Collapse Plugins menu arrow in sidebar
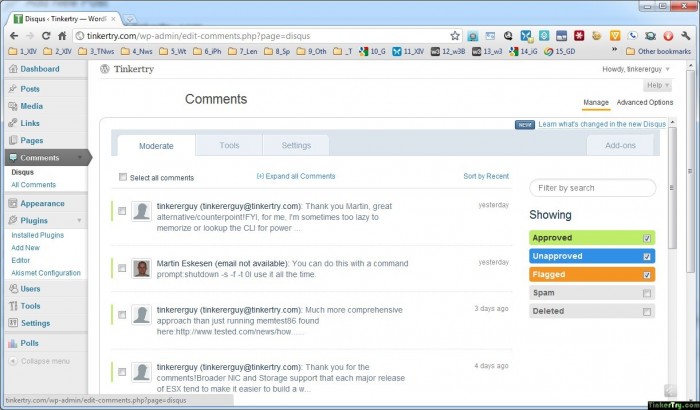The width and height of the screenshot is (700, 410). [x=79, y=220]
